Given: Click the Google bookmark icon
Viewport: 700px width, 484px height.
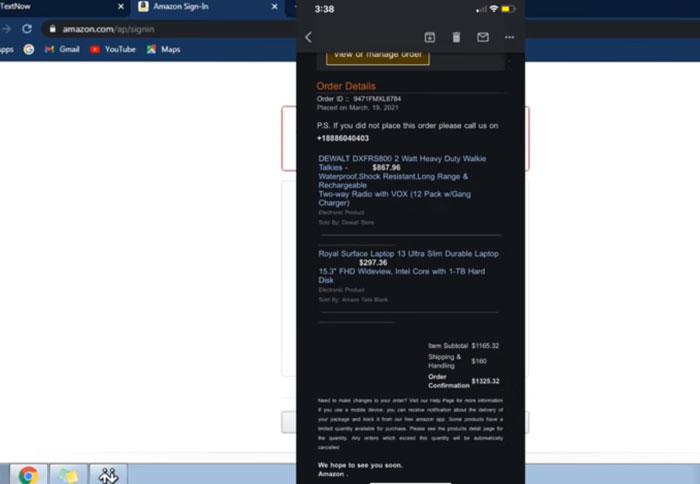Looking at the screenshot, I should pyautogui.click(x=29, y=49).
